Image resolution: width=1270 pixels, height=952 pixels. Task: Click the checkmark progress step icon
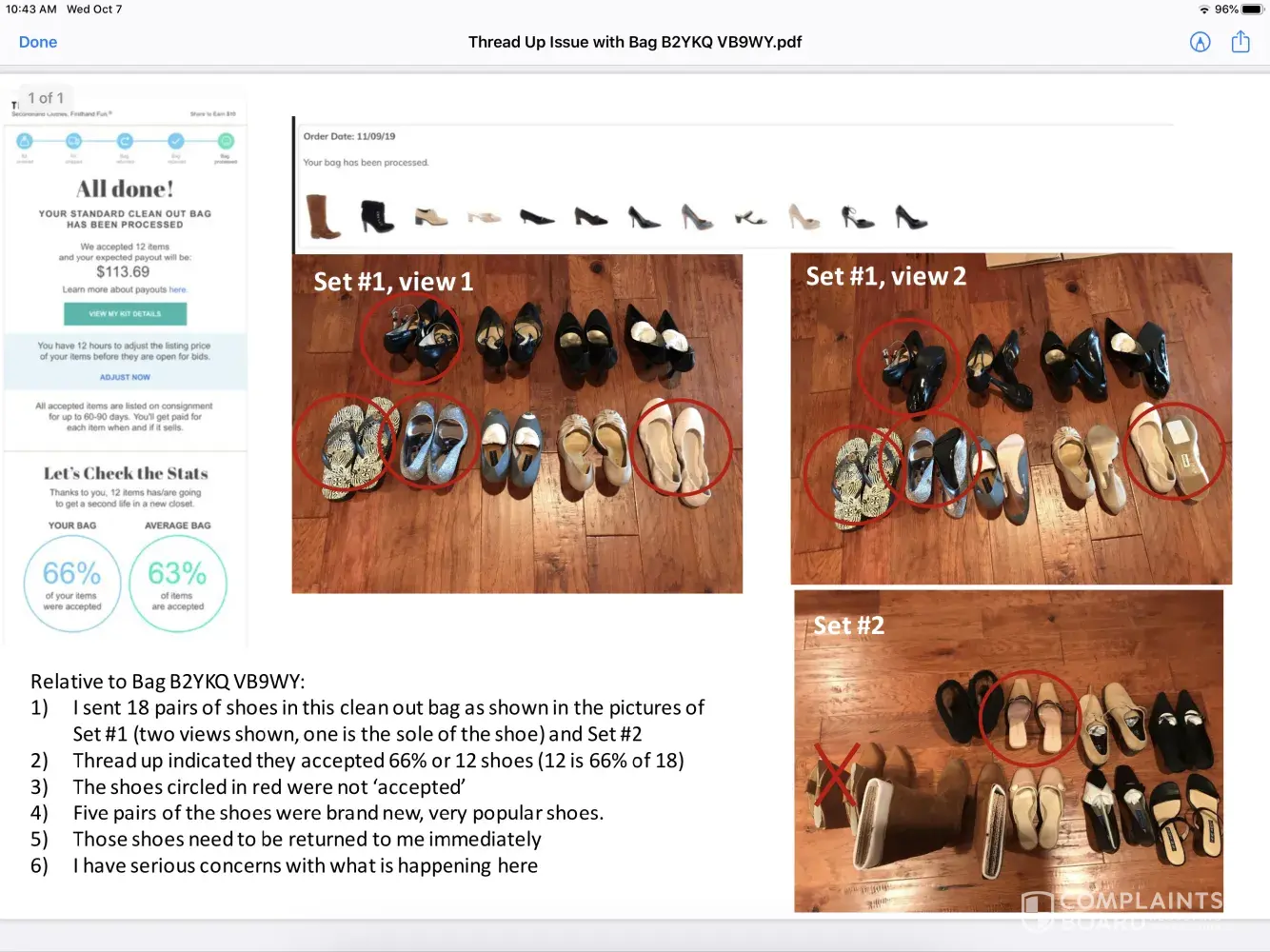[x=175, y=141]
